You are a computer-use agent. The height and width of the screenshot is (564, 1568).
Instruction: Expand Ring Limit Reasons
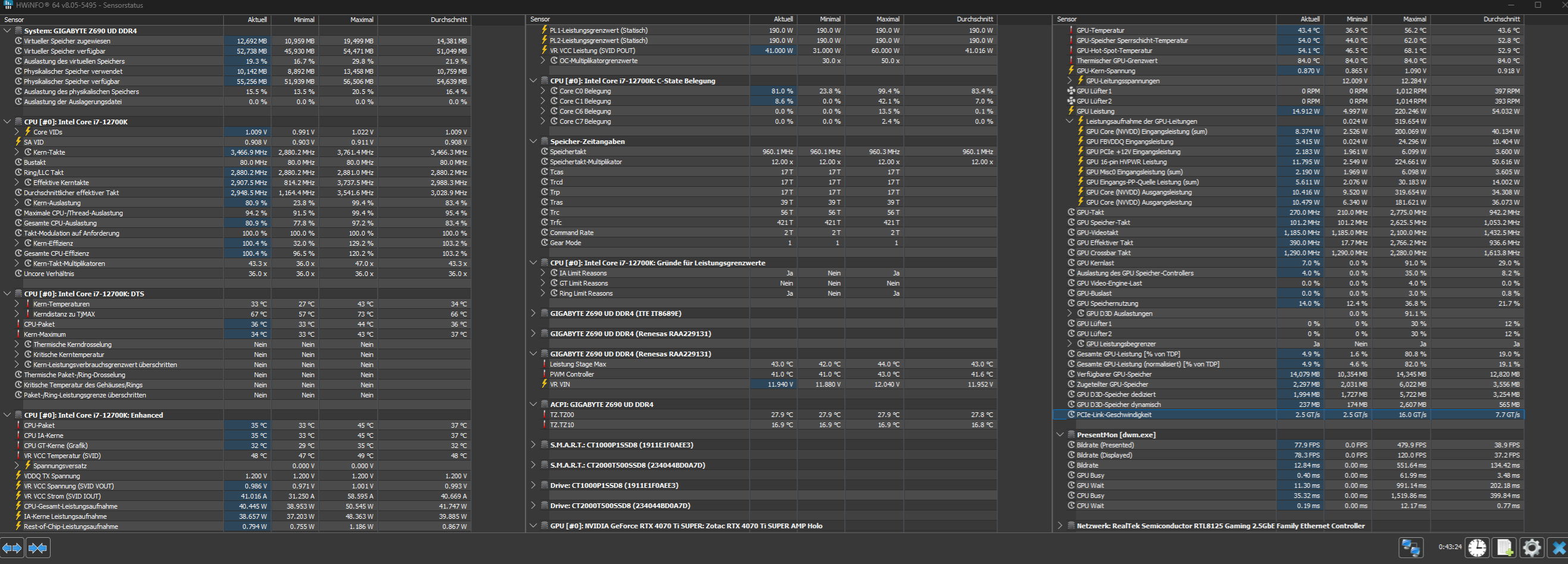tap(543, 293)
